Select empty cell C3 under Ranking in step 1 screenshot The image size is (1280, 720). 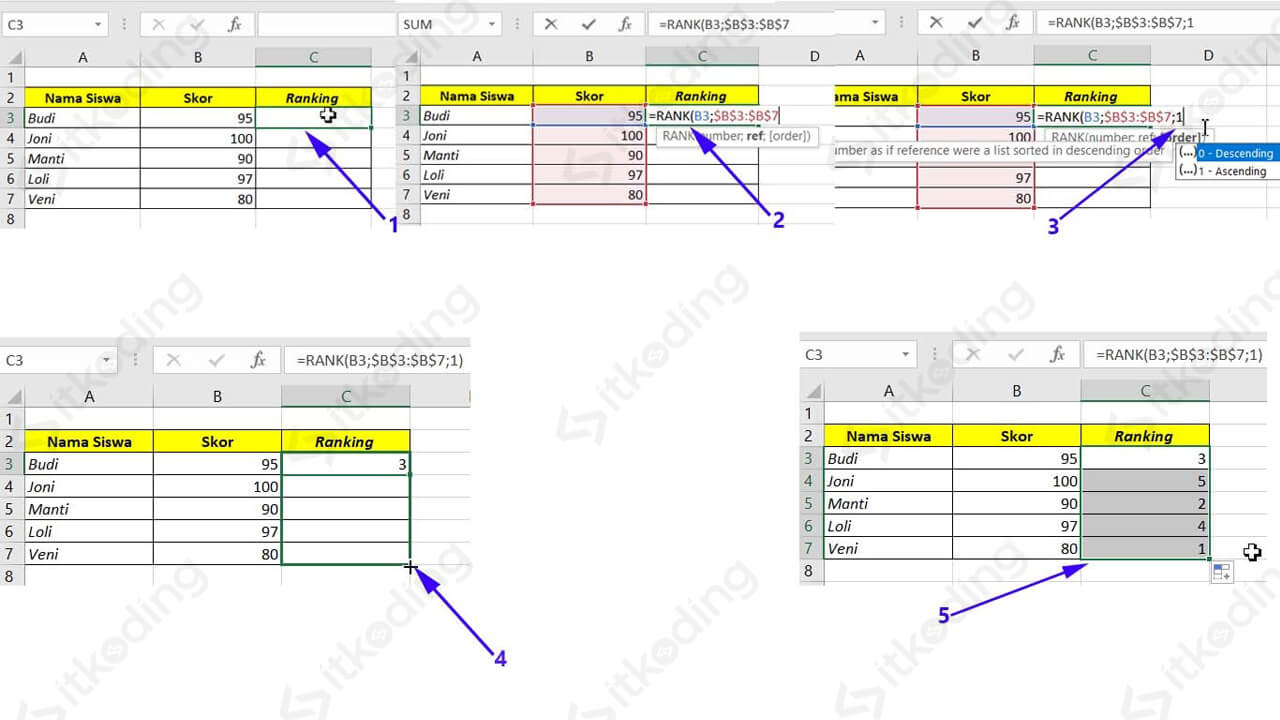pos(313,118)
